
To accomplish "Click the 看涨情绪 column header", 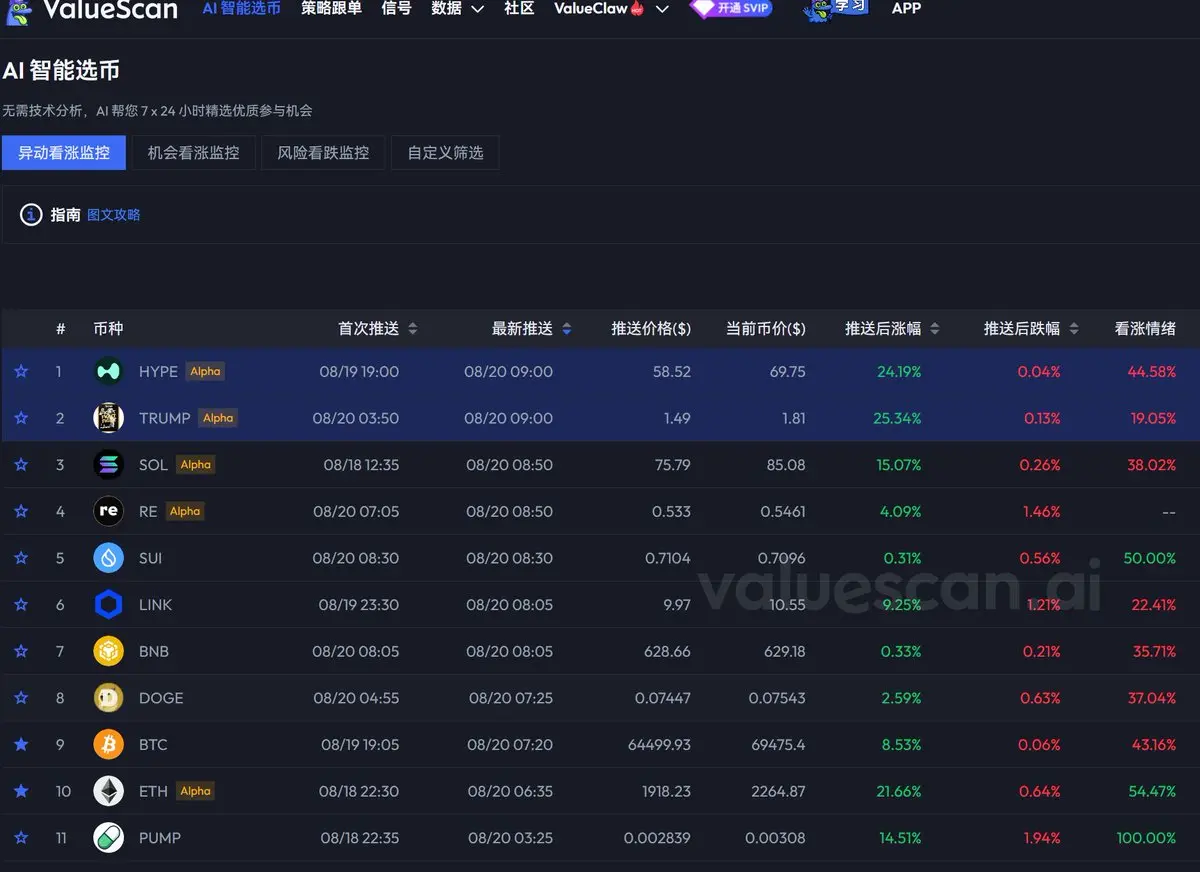I will (x=1145, y=328).
